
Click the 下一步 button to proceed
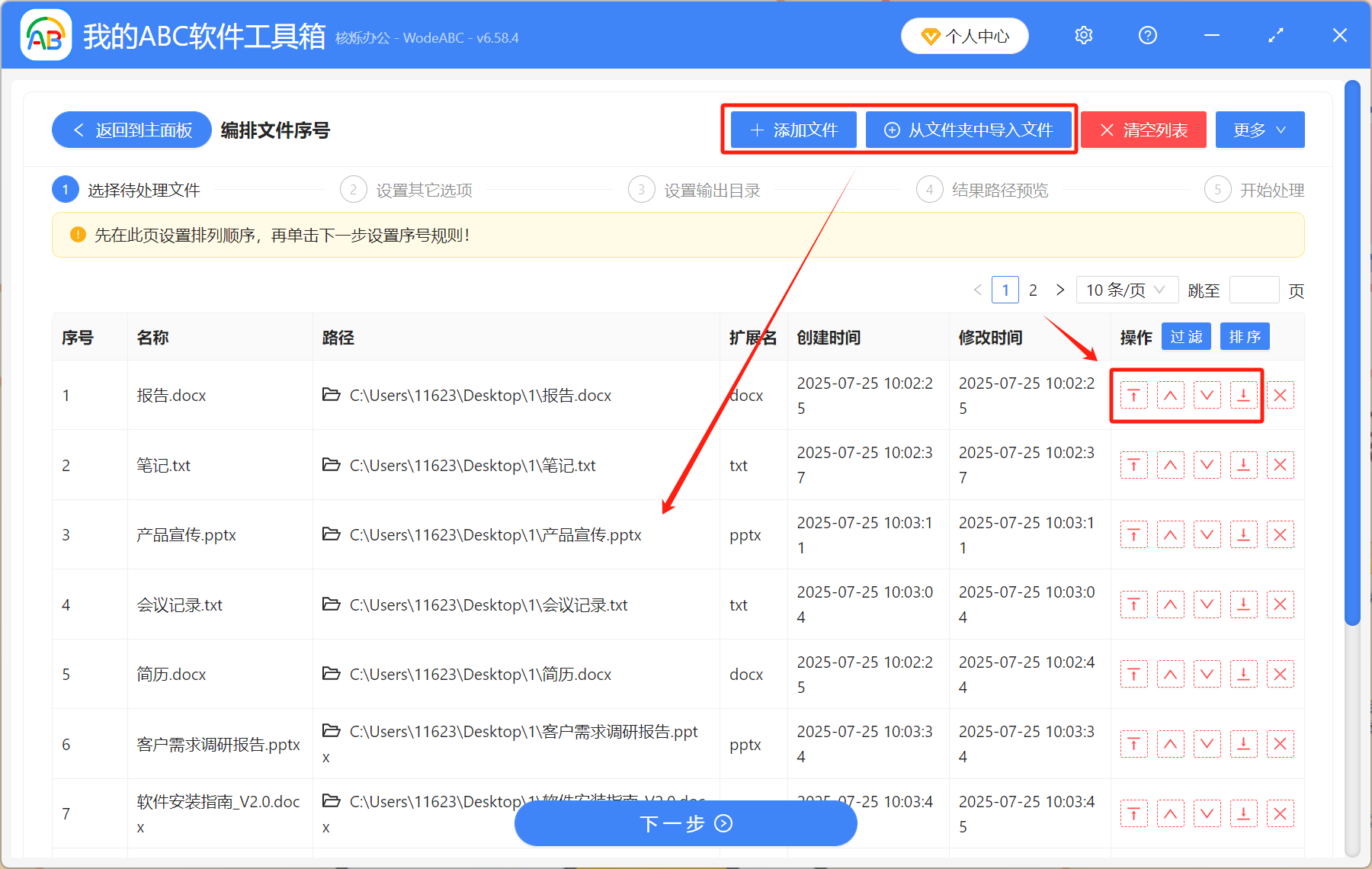tap(685, 823)
